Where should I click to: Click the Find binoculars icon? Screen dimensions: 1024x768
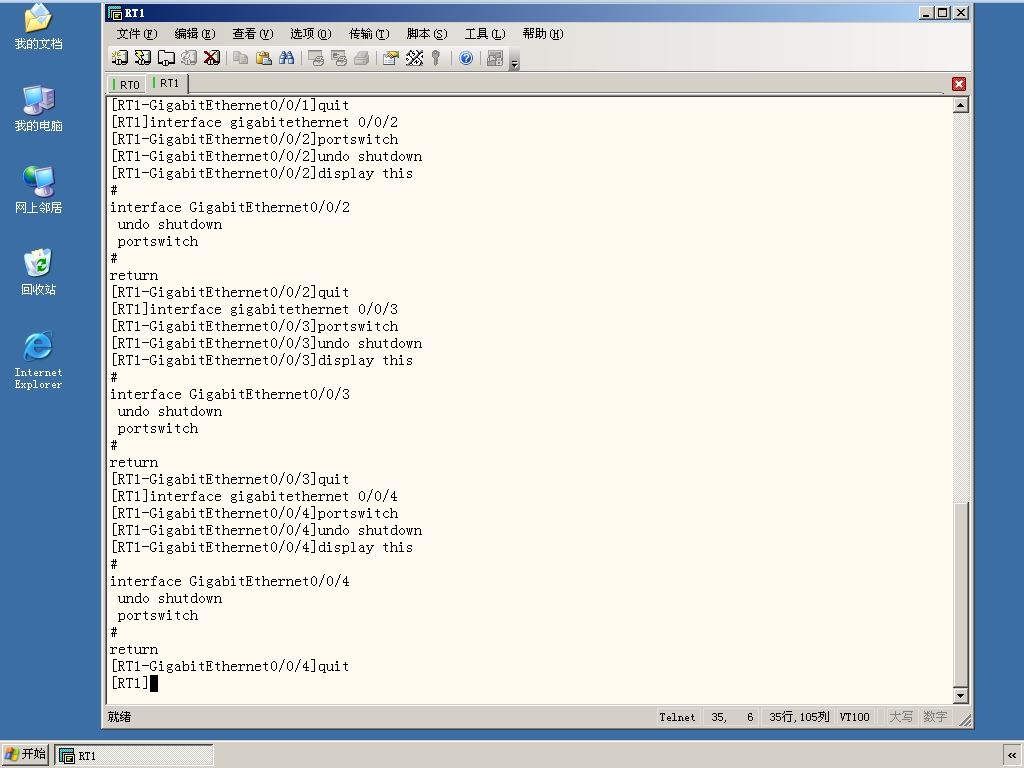tap(286, 58)
